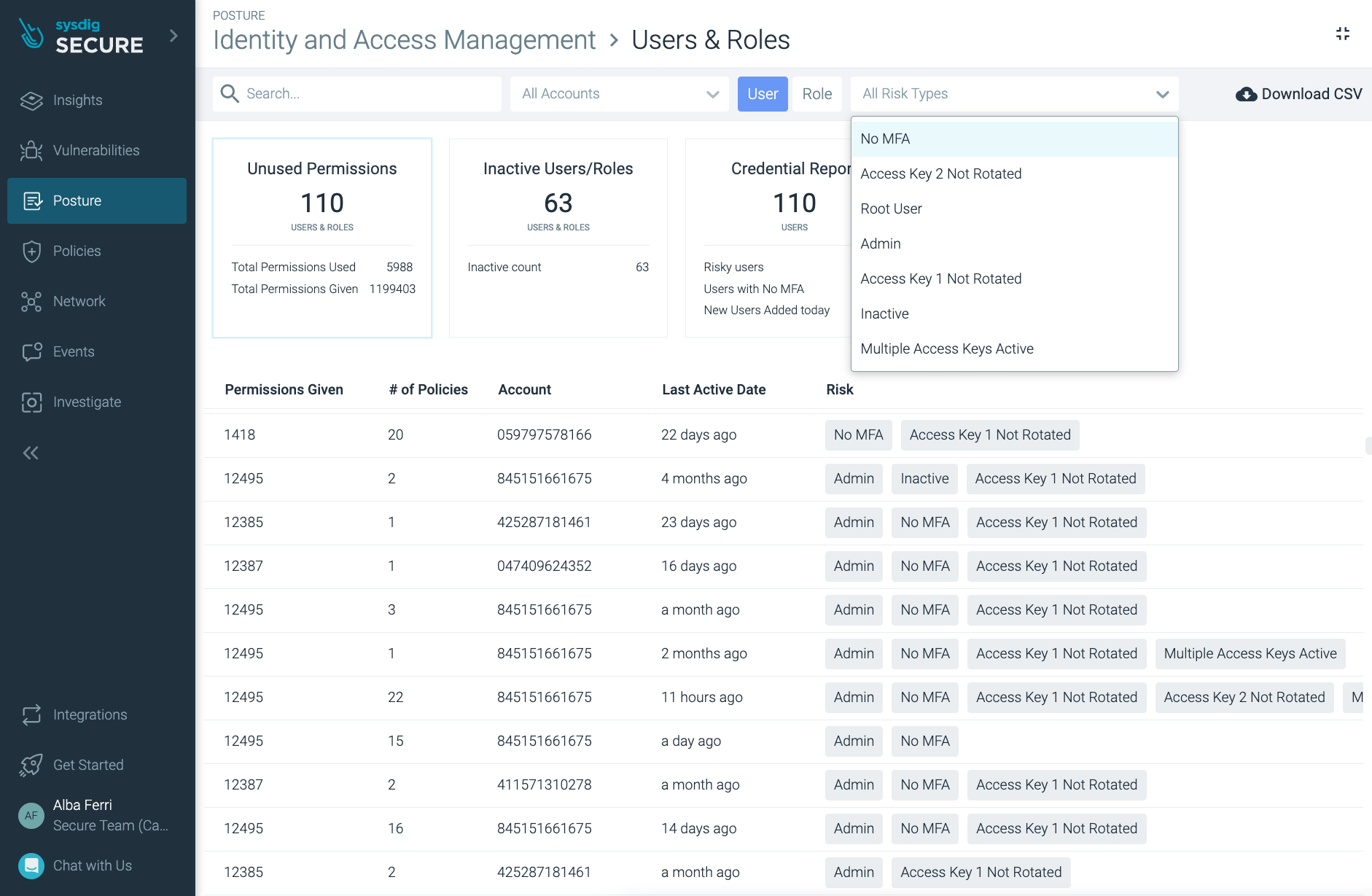Screen dimensions: 1372x896
Task: Sort by Last Active Date column
Action: point(714,389)
